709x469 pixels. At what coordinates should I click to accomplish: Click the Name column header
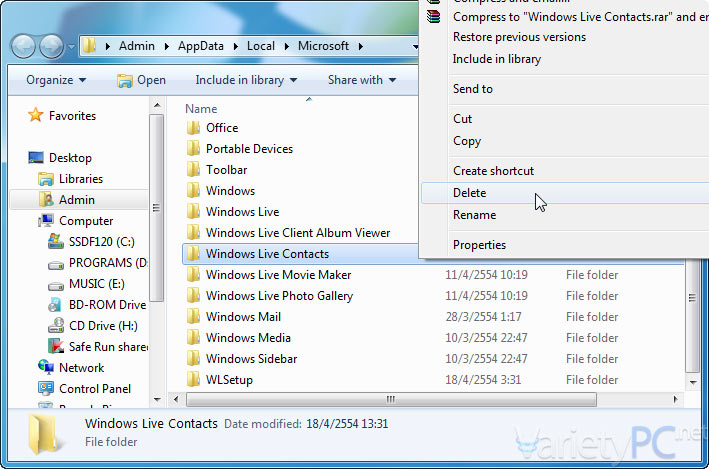point(201,109)
